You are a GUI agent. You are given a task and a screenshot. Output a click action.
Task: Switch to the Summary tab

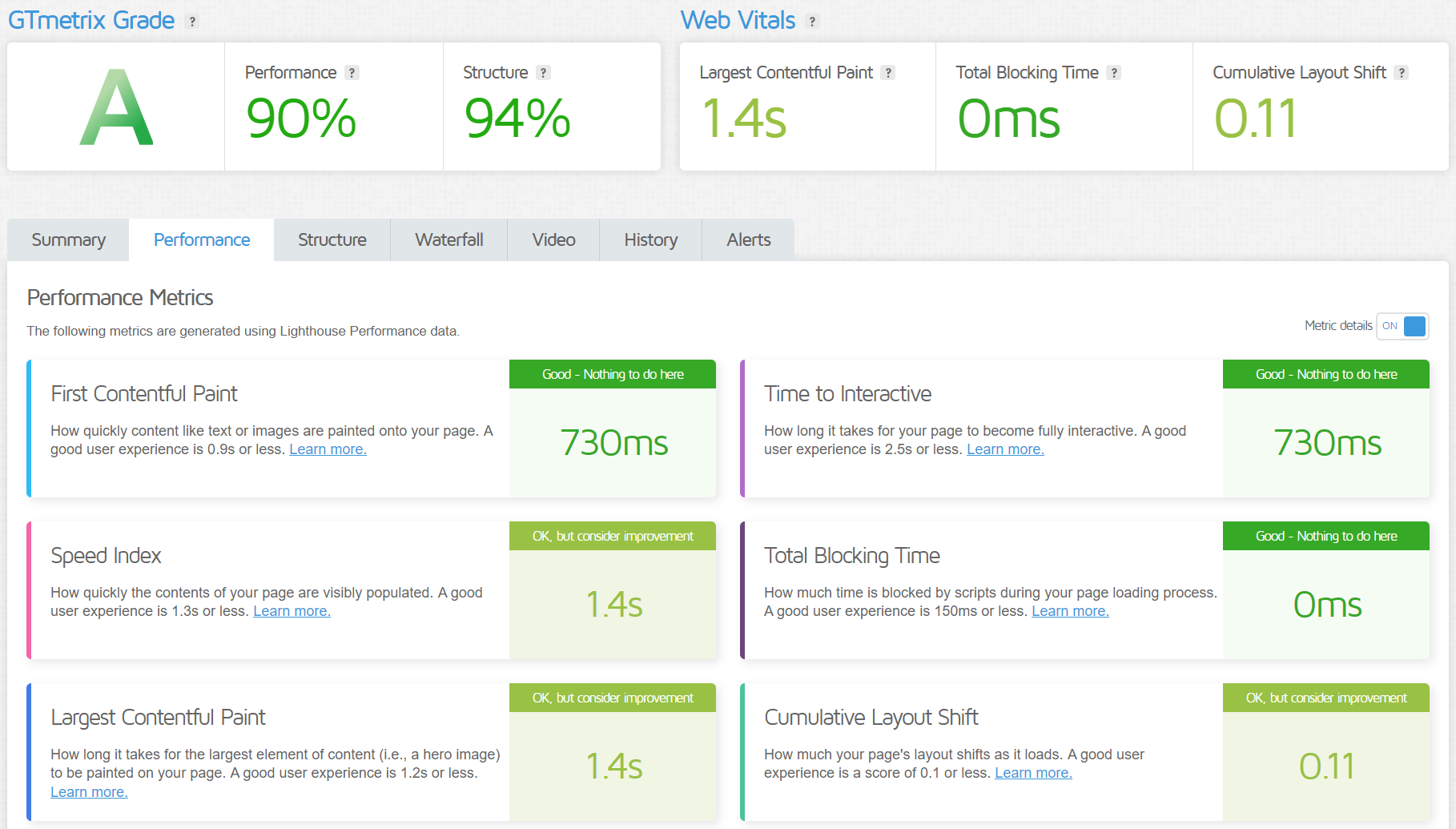(68, 240)
